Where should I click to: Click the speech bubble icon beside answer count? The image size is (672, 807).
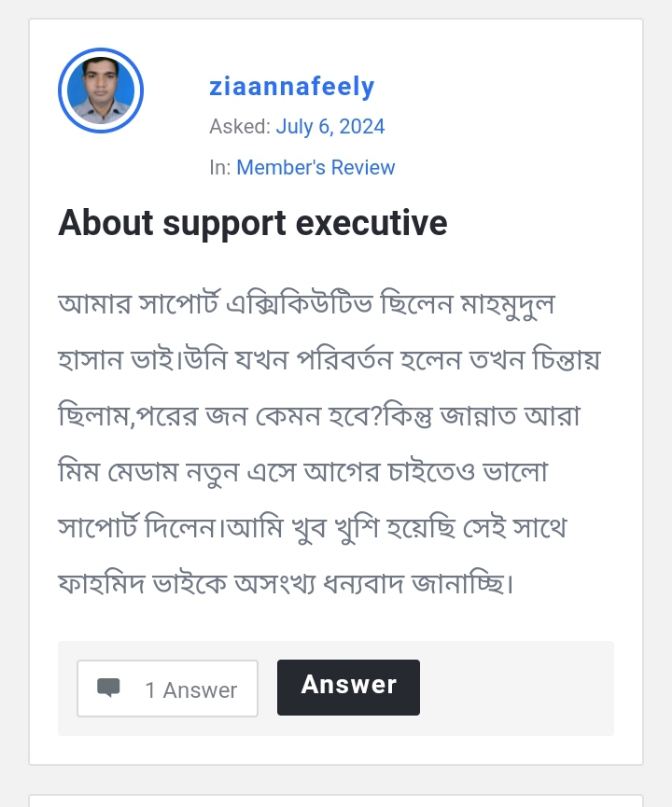coord(109,688)
